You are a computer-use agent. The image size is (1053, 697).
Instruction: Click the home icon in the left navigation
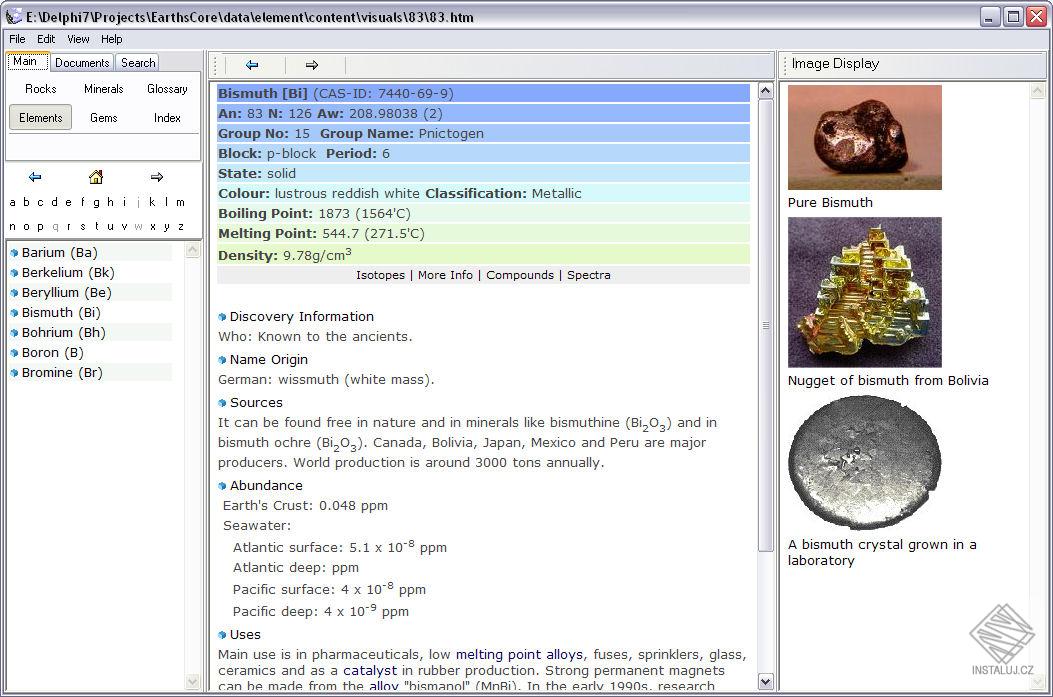(x=96, y=177)
